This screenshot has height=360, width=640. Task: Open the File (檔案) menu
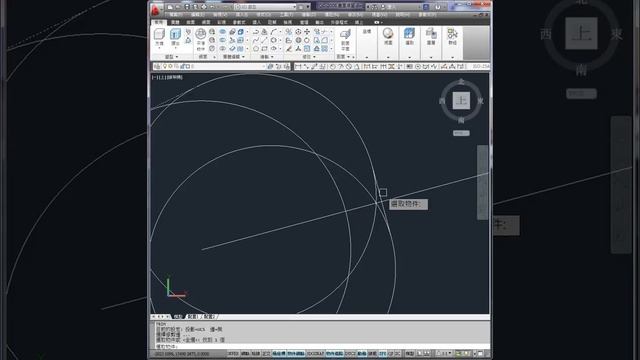(176, 15)
